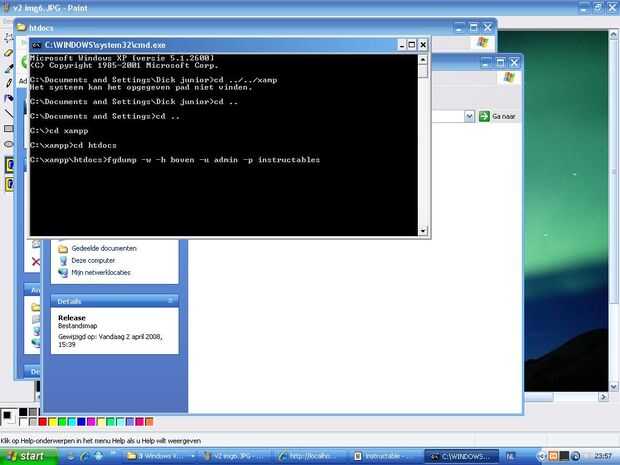The image size is (620, 465).
Task: Pick the cyan color swatch
Action: pos(72,422)
